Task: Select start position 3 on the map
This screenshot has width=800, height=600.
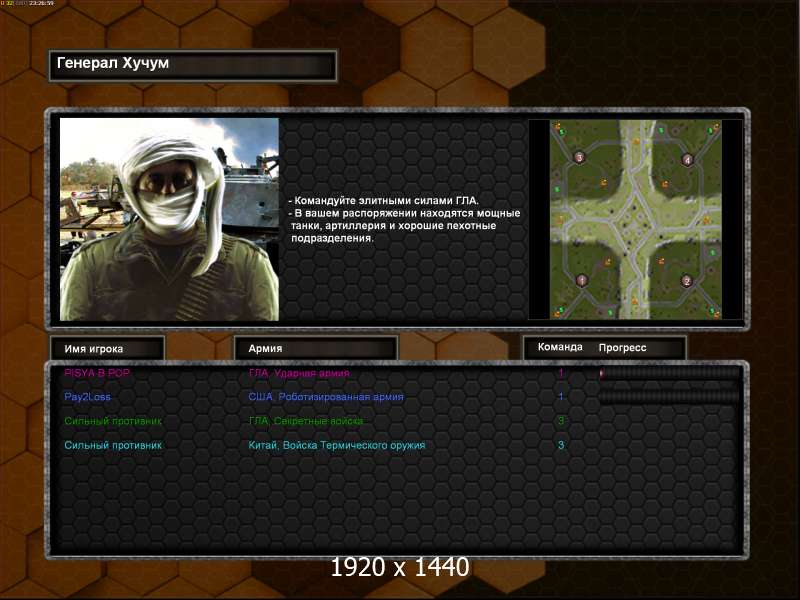Action: pyautogui.click(x=579, y=157)
